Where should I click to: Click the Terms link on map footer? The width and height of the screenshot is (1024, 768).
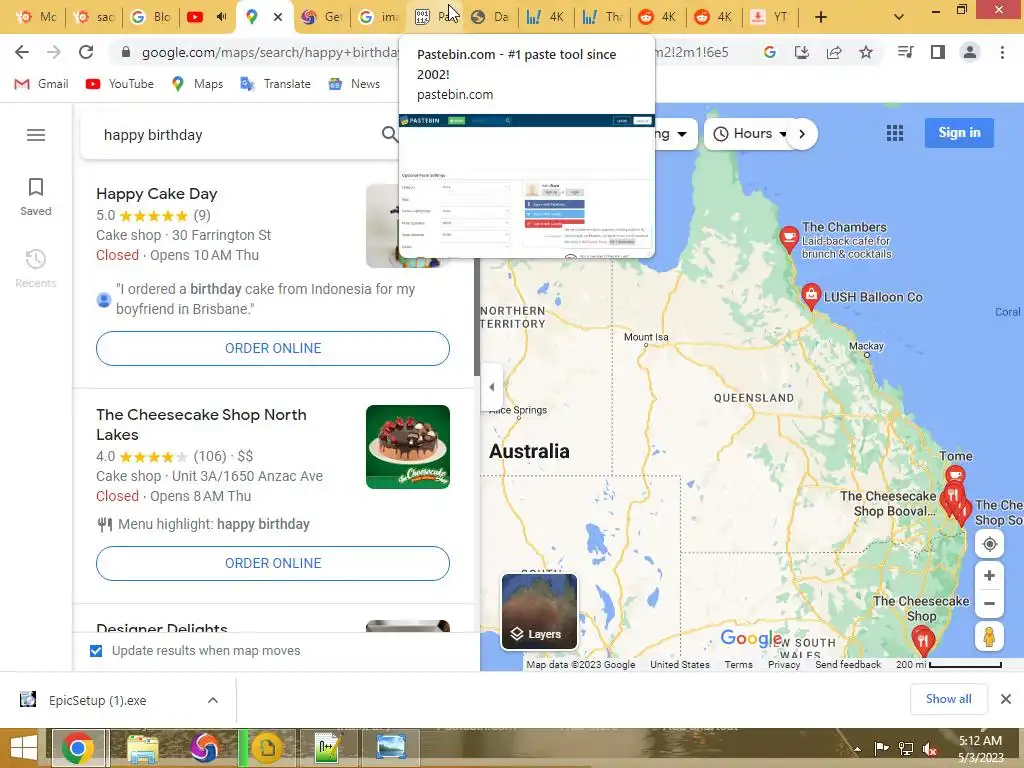[x=739, y=664]
